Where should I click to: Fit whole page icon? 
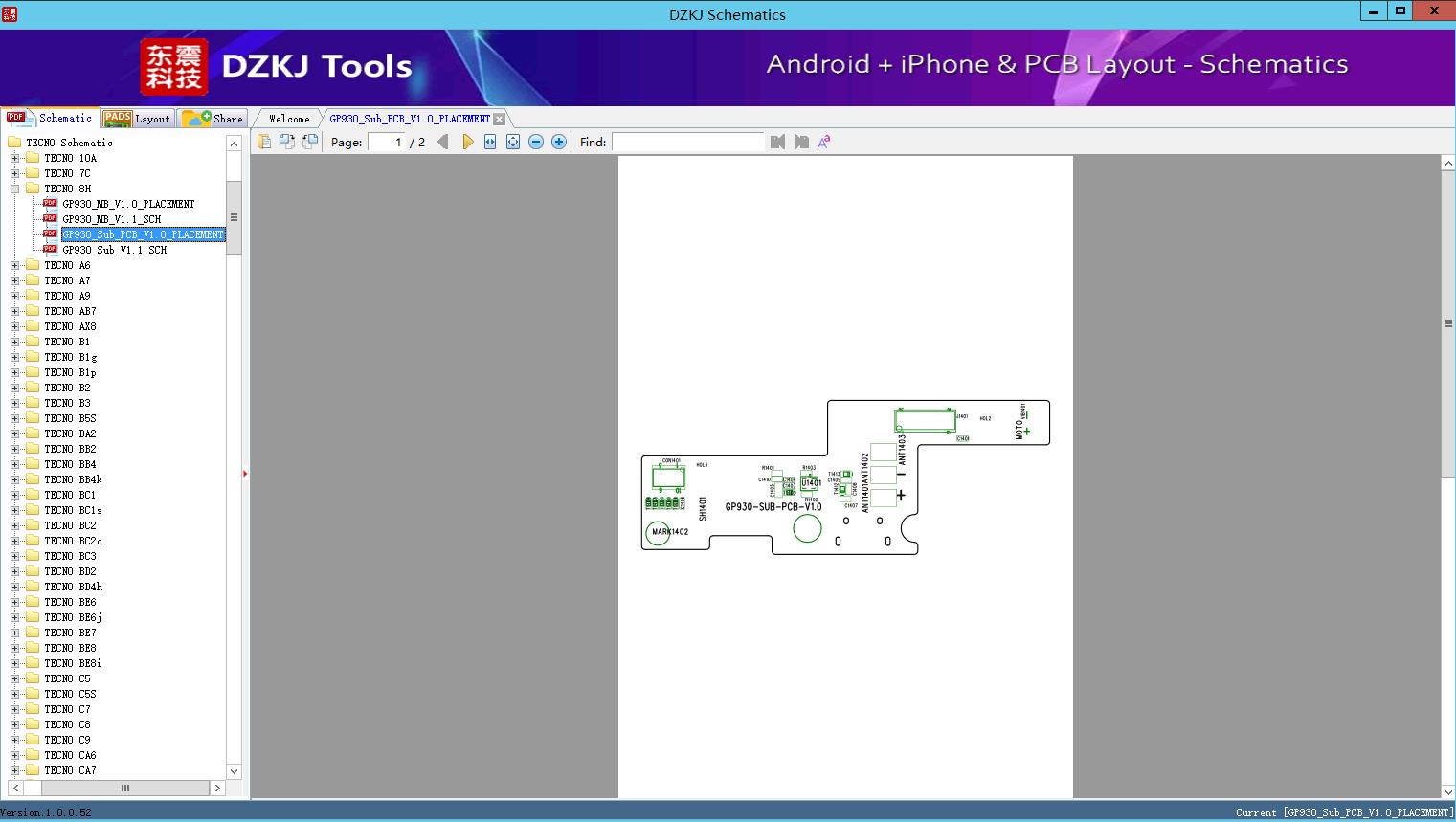click(x=513, y=142)
